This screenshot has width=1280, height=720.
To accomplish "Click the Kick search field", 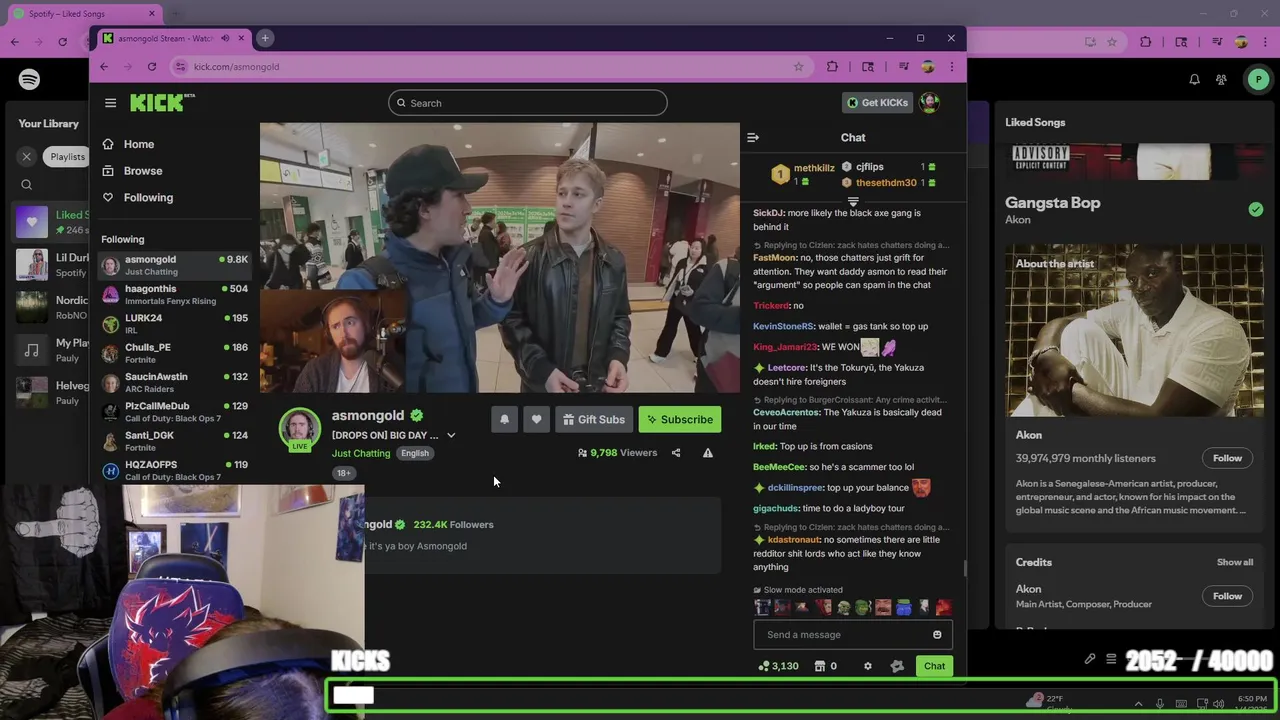I will coord(528,103).
